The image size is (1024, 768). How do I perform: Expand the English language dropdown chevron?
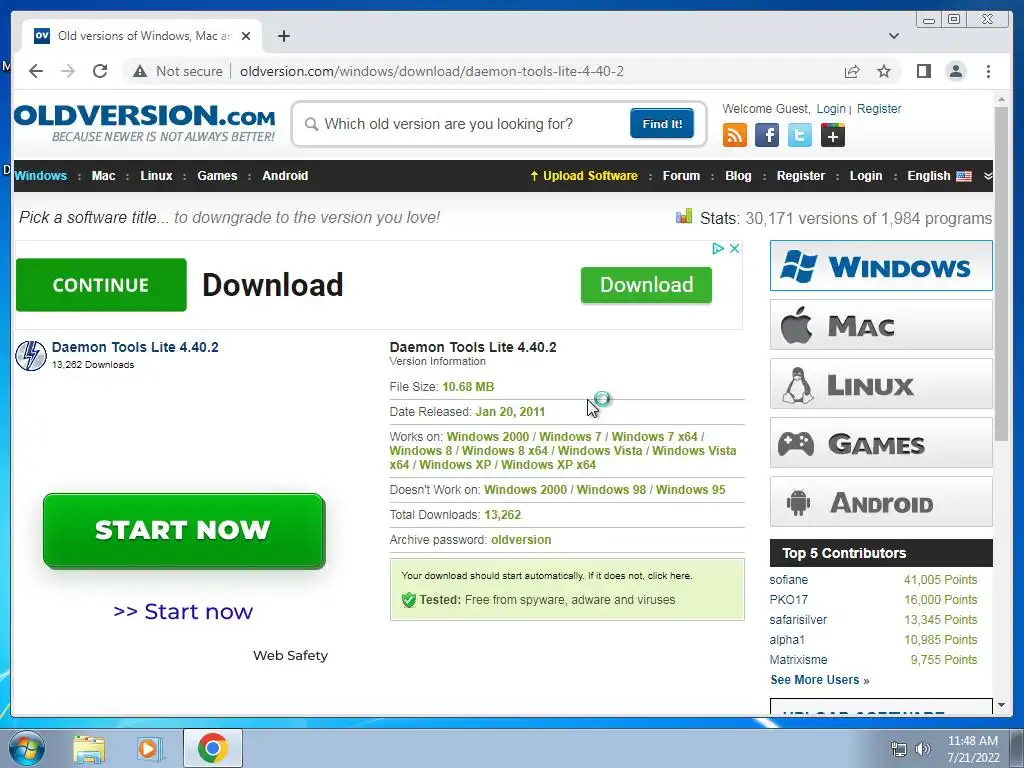point(987,176)
